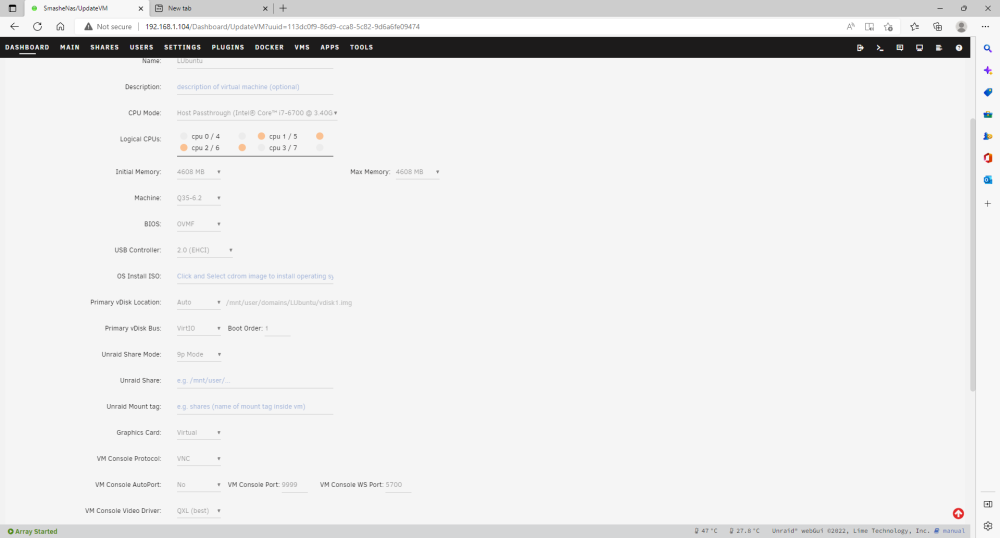This screenshot has width=1000, height=538.
Task: Open the USB Controller dropdown
Action: [205, 251]
